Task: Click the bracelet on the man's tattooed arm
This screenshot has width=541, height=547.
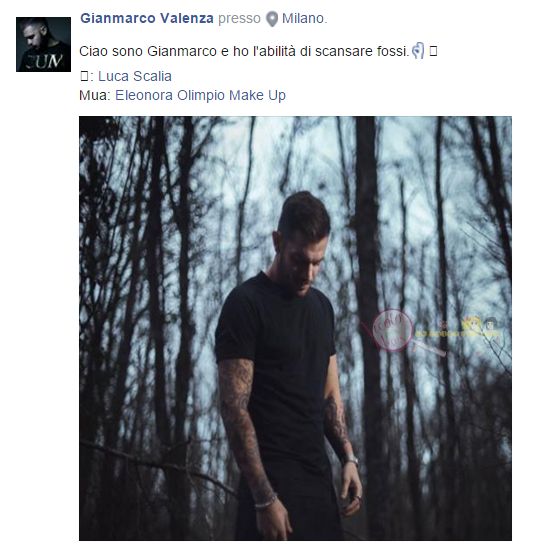Action: [266, 502]
